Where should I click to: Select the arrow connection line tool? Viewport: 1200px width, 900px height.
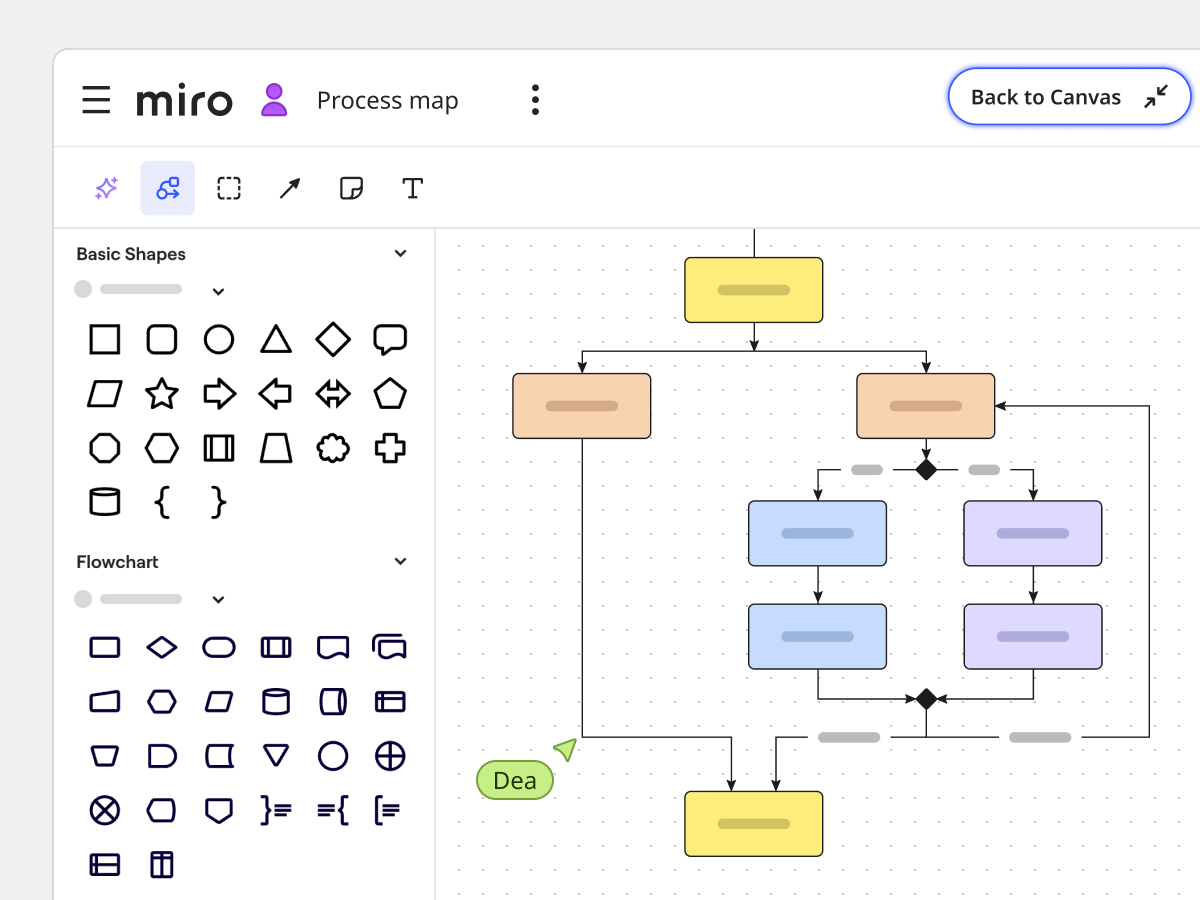click(289, 188)
